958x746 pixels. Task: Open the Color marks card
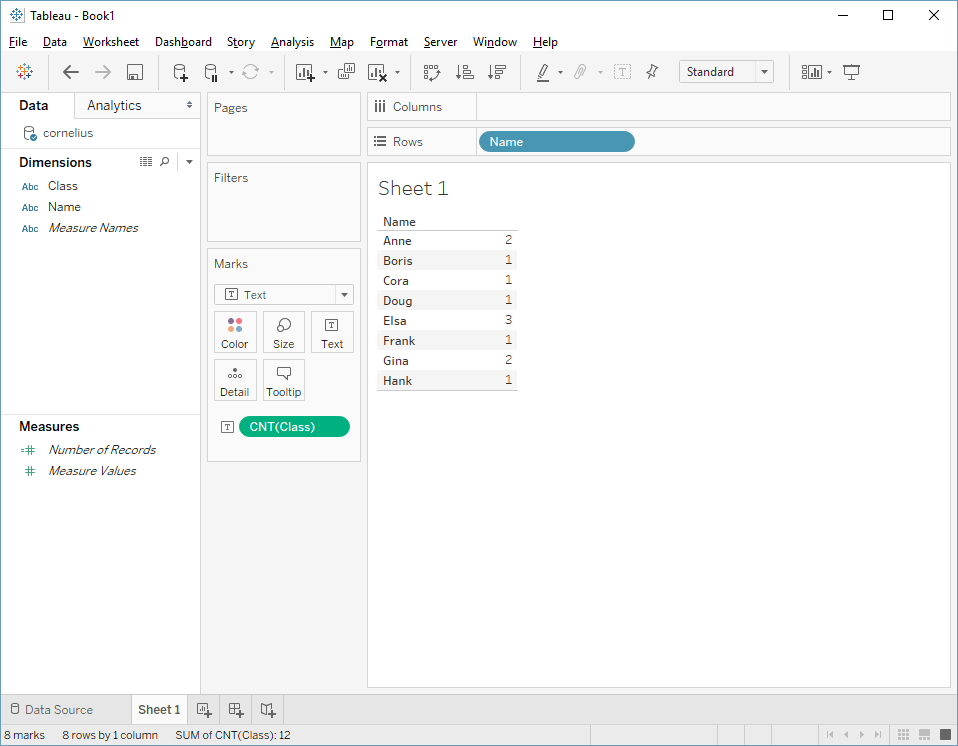coord(235,332)
